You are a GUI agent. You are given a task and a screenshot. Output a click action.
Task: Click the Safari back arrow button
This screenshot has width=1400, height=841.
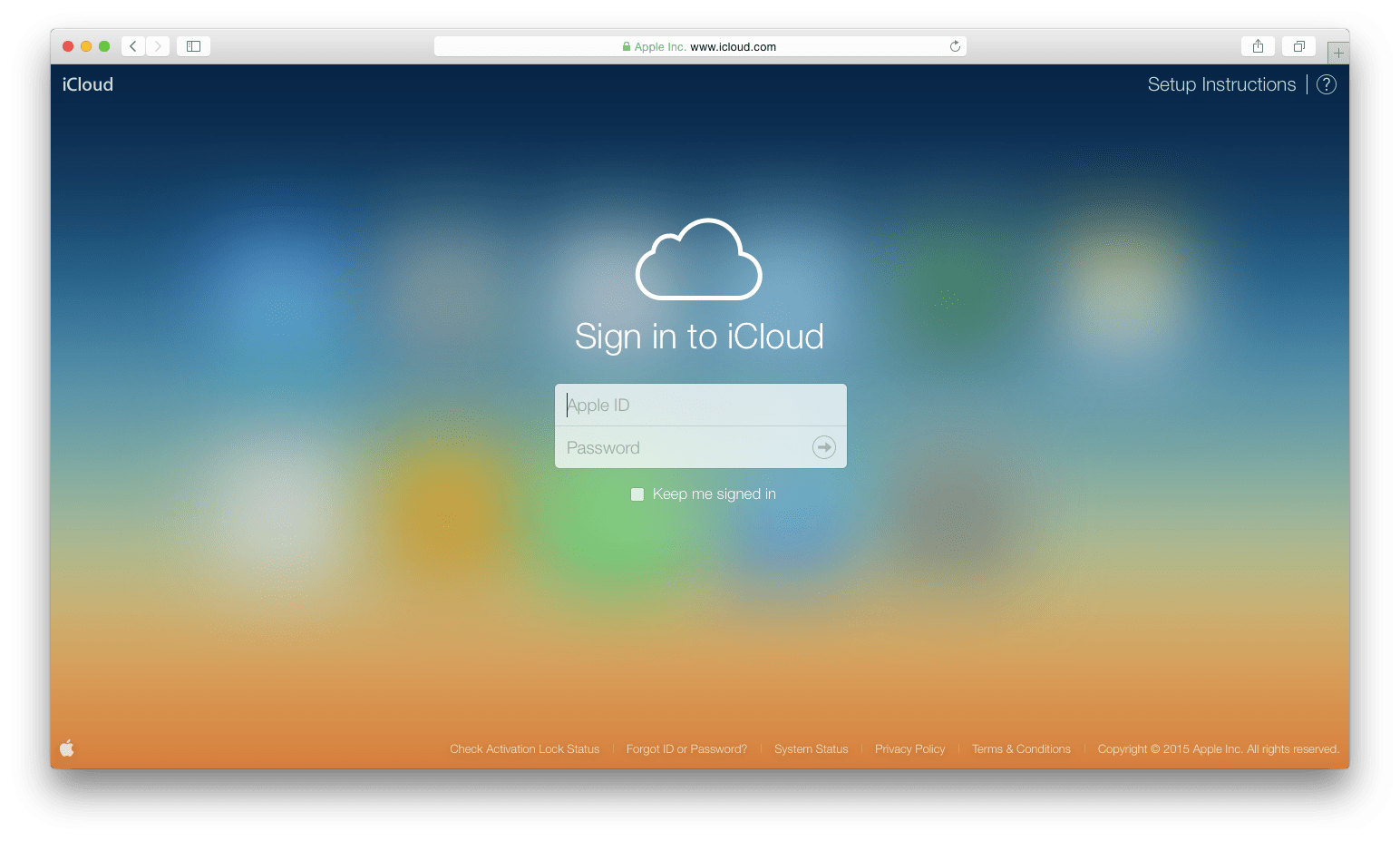[x=133, y=46]
